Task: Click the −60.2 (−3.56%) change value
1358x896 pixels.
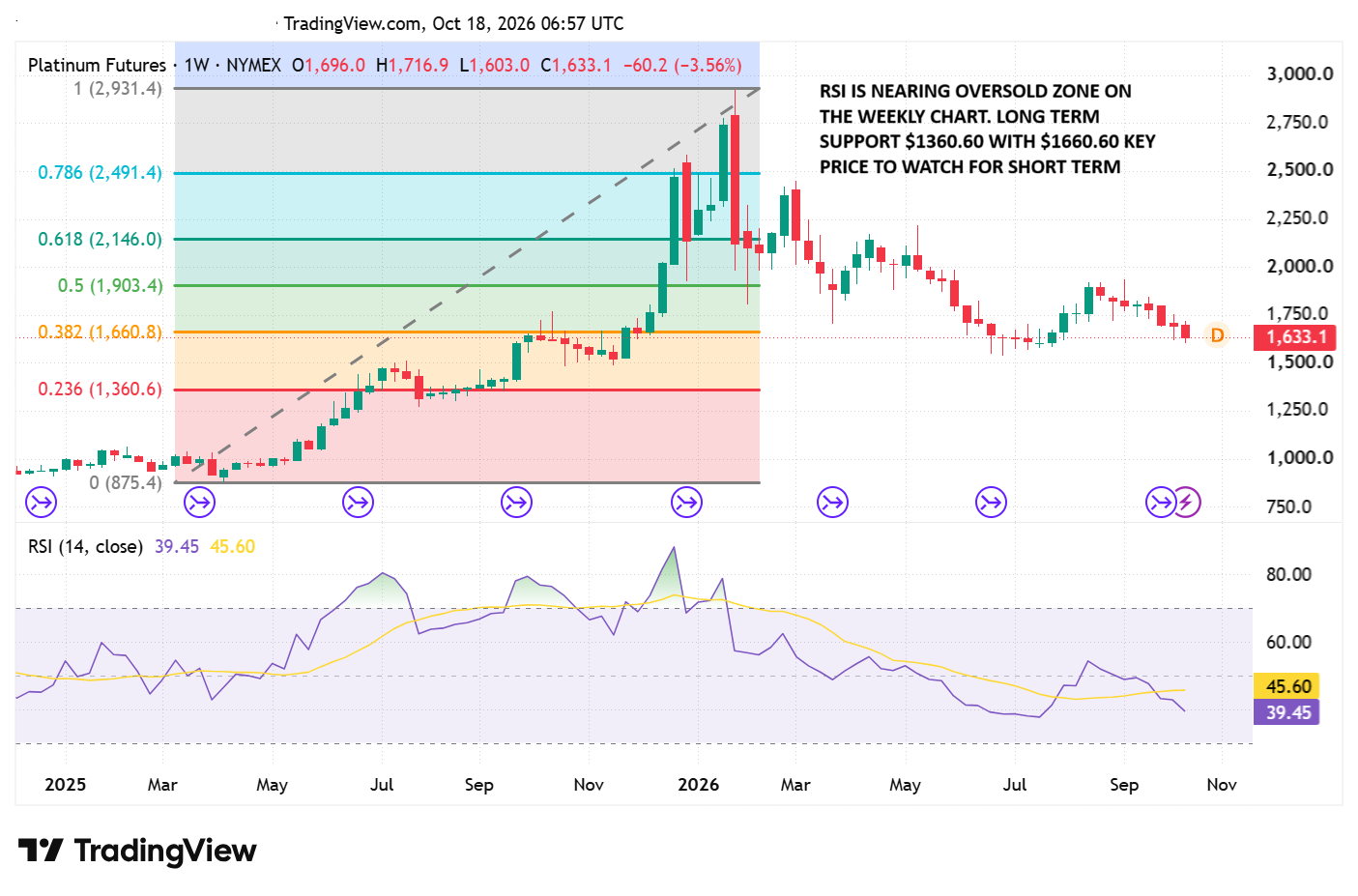Action: pyautogui.click(x=682, y=65)
